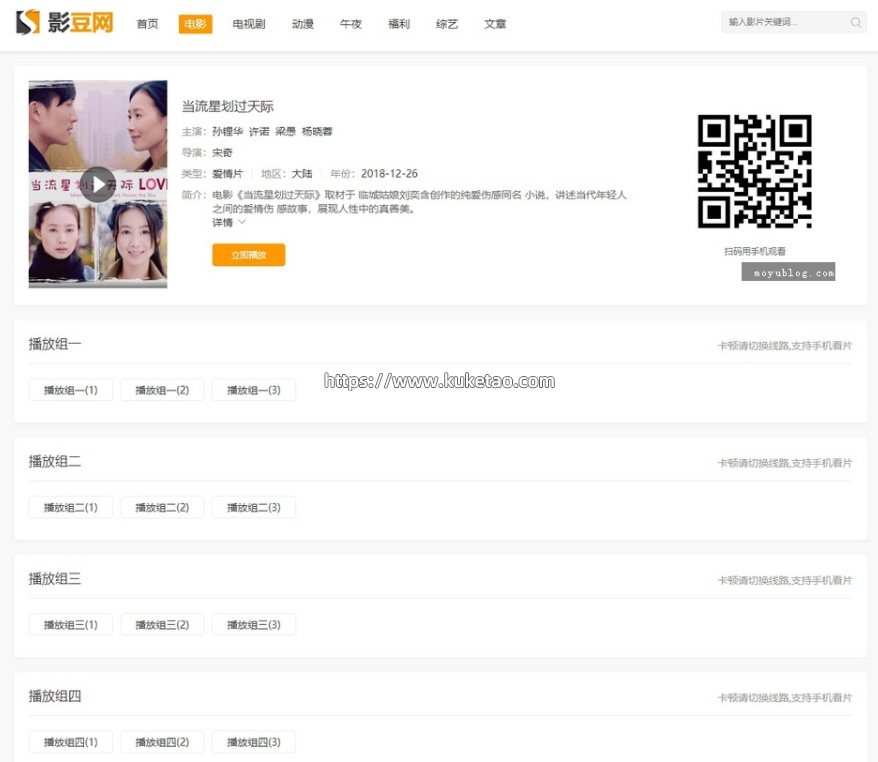The width and height of the screenshot is (878, 762).
Task: Click actor link 杨晓蓉
Action: coord(317,132)
